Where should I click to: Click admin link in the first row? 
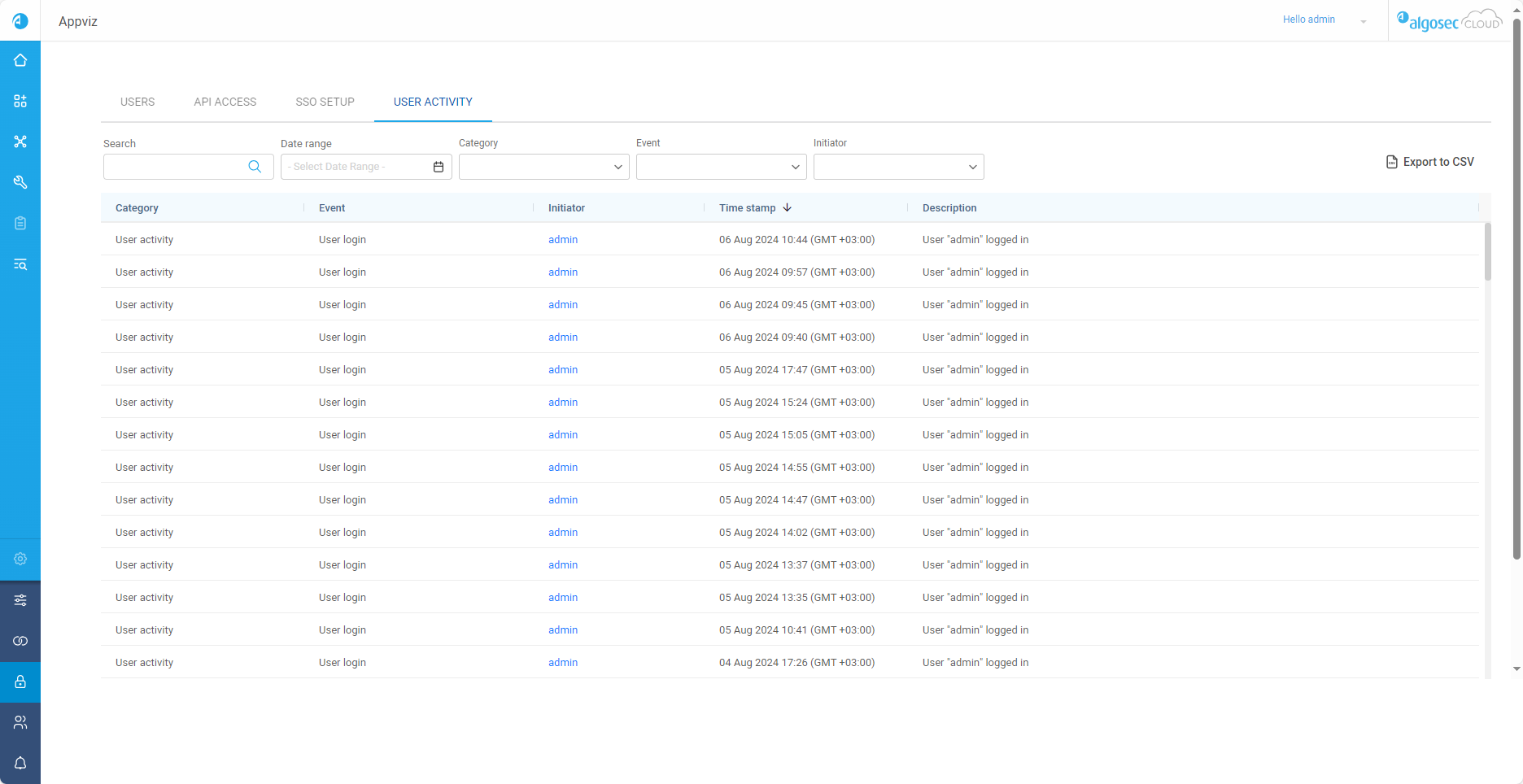[x=563, y=240]
